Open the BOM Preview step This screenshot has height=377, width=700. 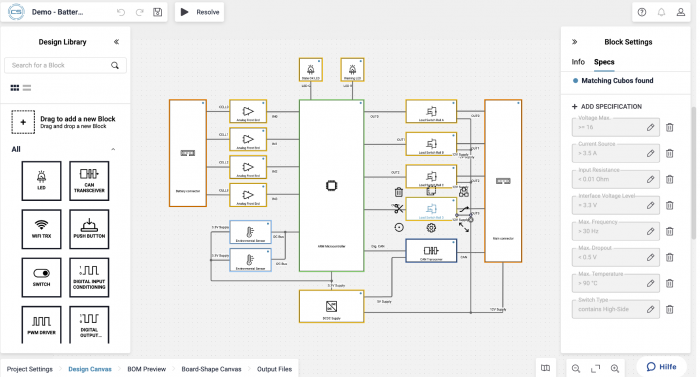(146, 369)
